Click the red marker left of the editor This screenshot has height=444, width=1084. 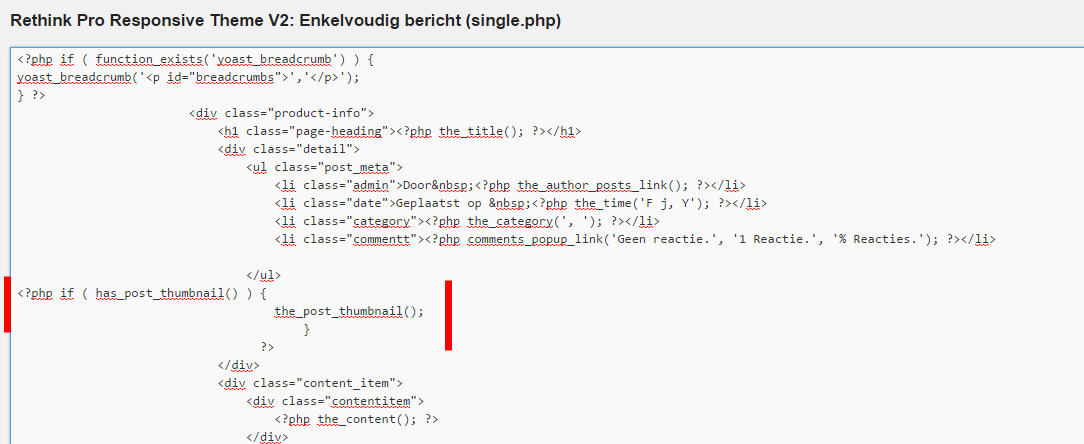point(7,304)
